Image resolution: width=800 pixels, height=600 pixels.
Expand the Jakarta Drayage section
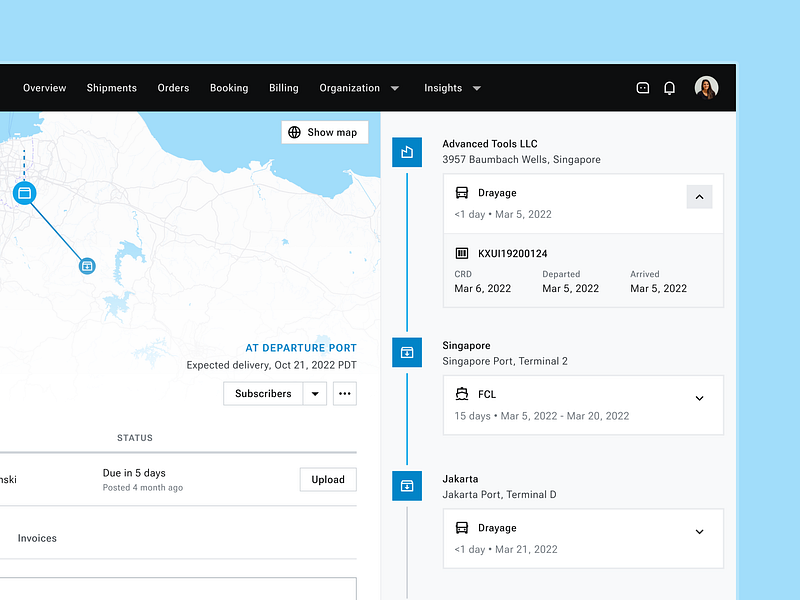click(x=699, y=531)
